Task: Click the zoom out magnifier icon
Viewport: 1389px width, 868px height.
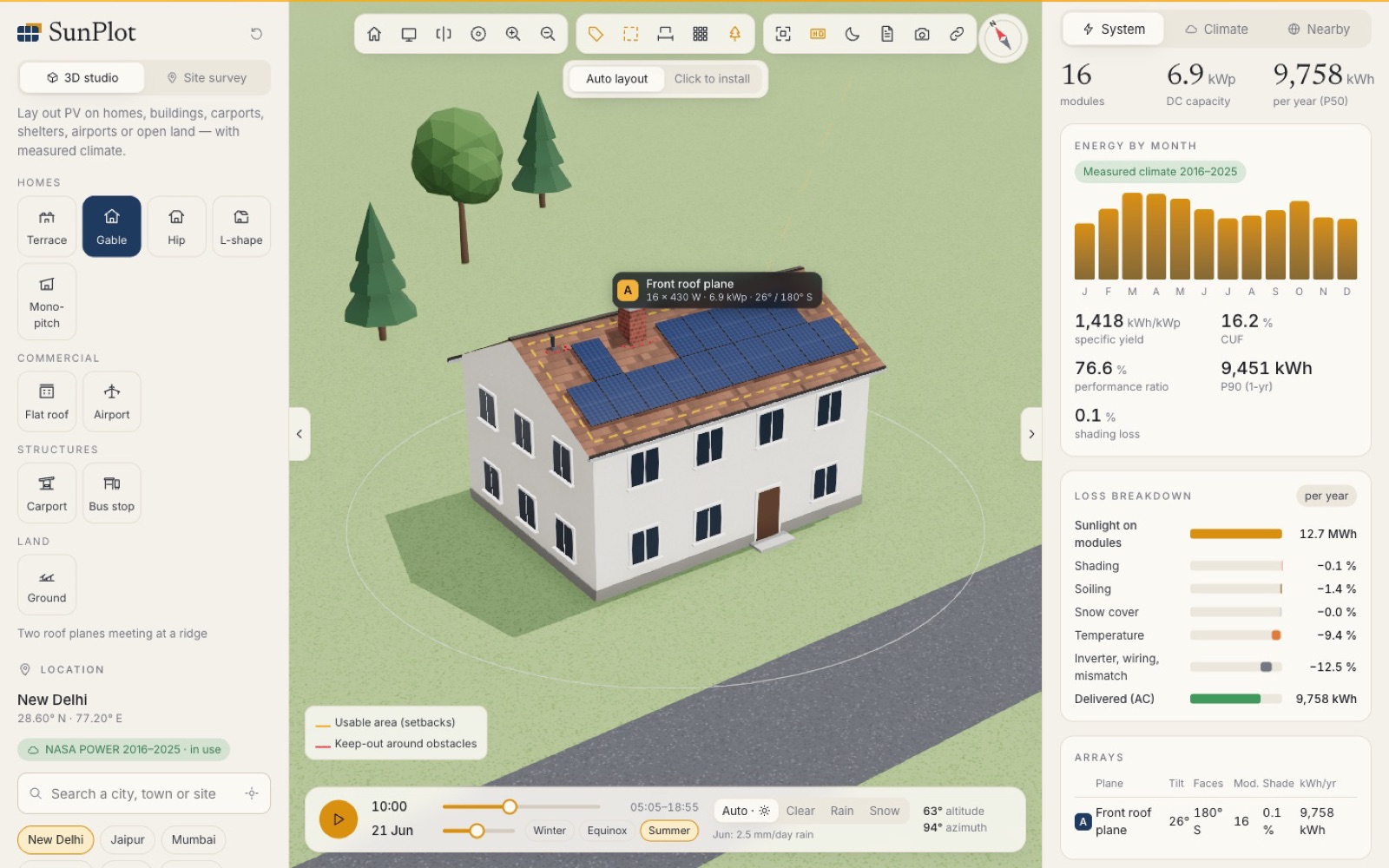Action: pos(548,34)
